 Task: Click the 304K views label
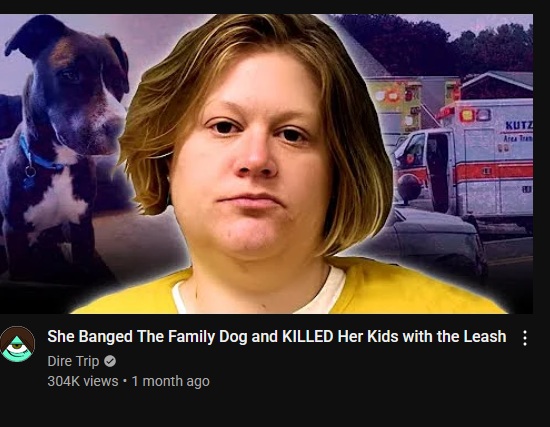(83, 381)
